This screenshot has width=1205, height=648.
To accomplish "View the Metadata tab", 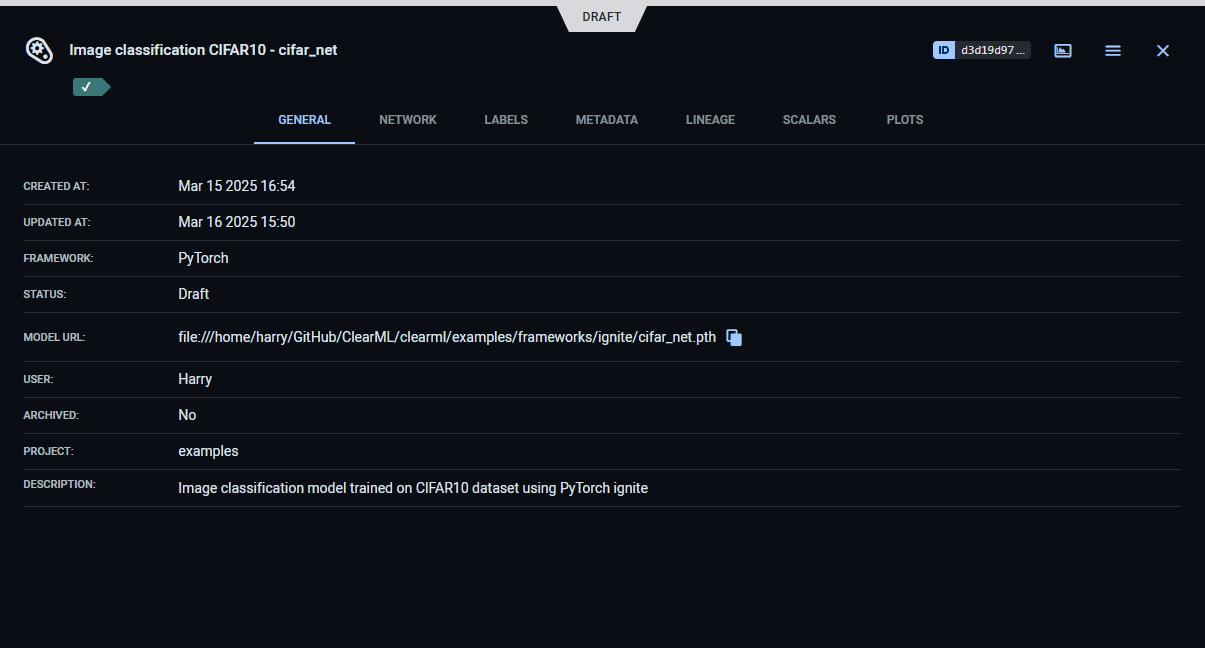I will (x=606, y=120).
